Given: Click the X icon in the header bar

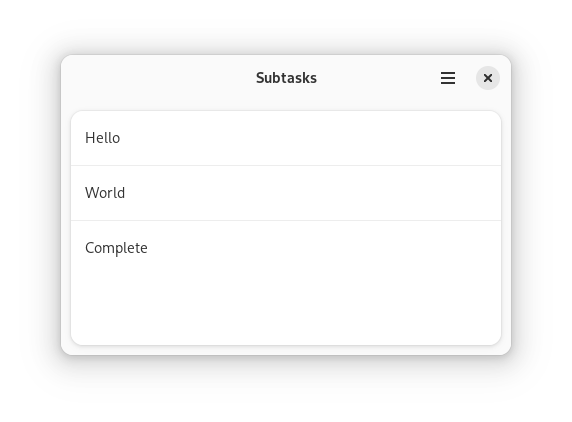Looking at the screenshot, I should pyautogui.click(x=488, y=78).
